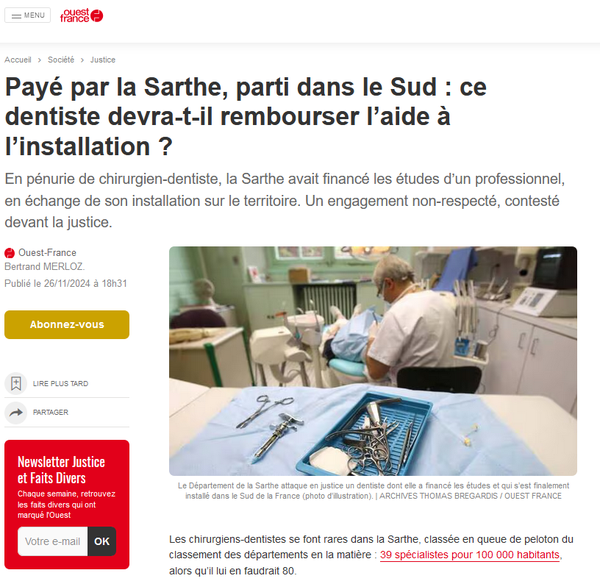
Task: Follow the 39 spécialistes pour 100 000 habitants link
Action: tap(470, 555)
